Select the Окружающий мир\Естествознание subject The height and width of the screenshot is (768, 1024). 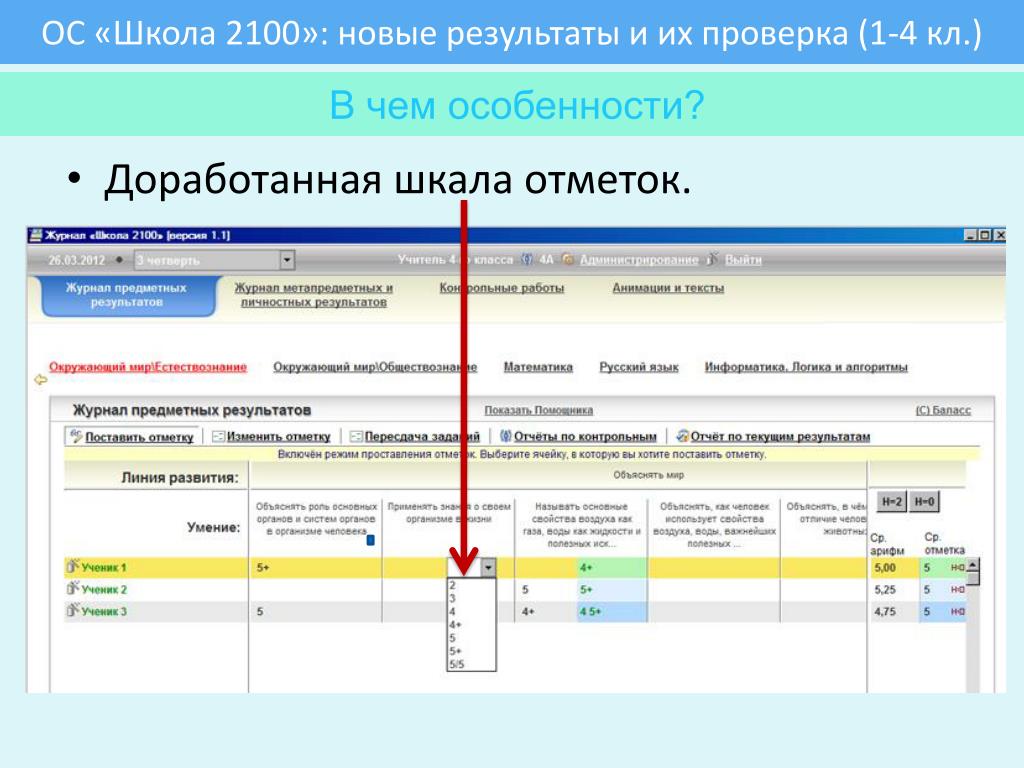pos(148,367)
